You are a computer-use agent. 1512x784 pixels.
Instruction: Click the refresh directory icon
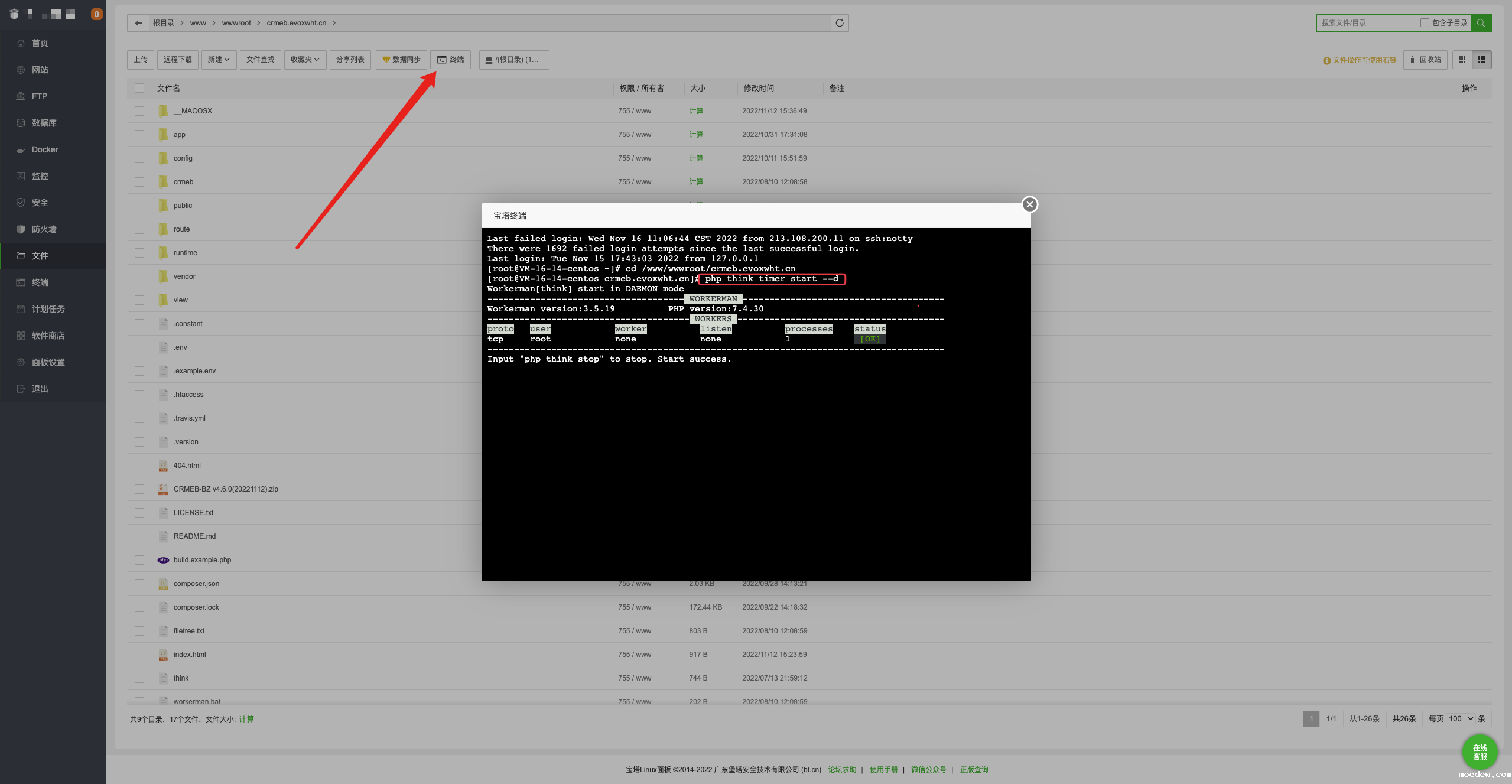(840, 23)
